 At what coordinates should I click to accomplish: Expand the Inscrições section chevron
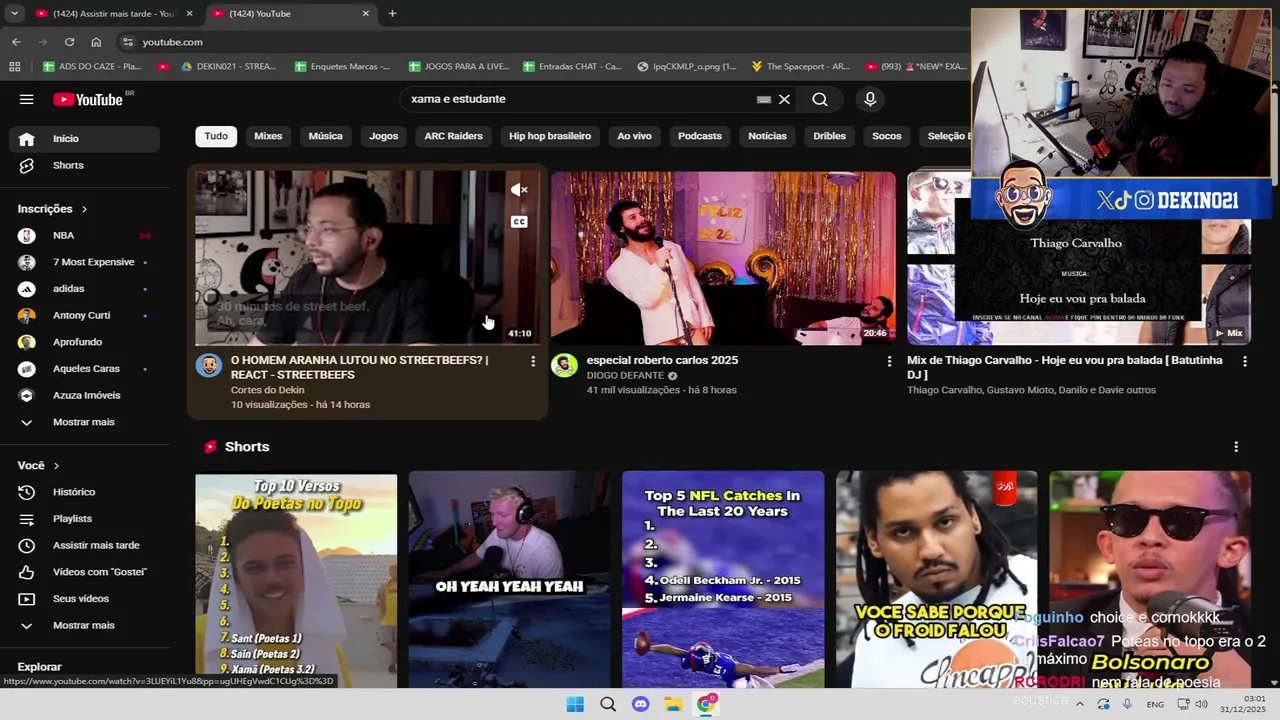tap(84, 209)
